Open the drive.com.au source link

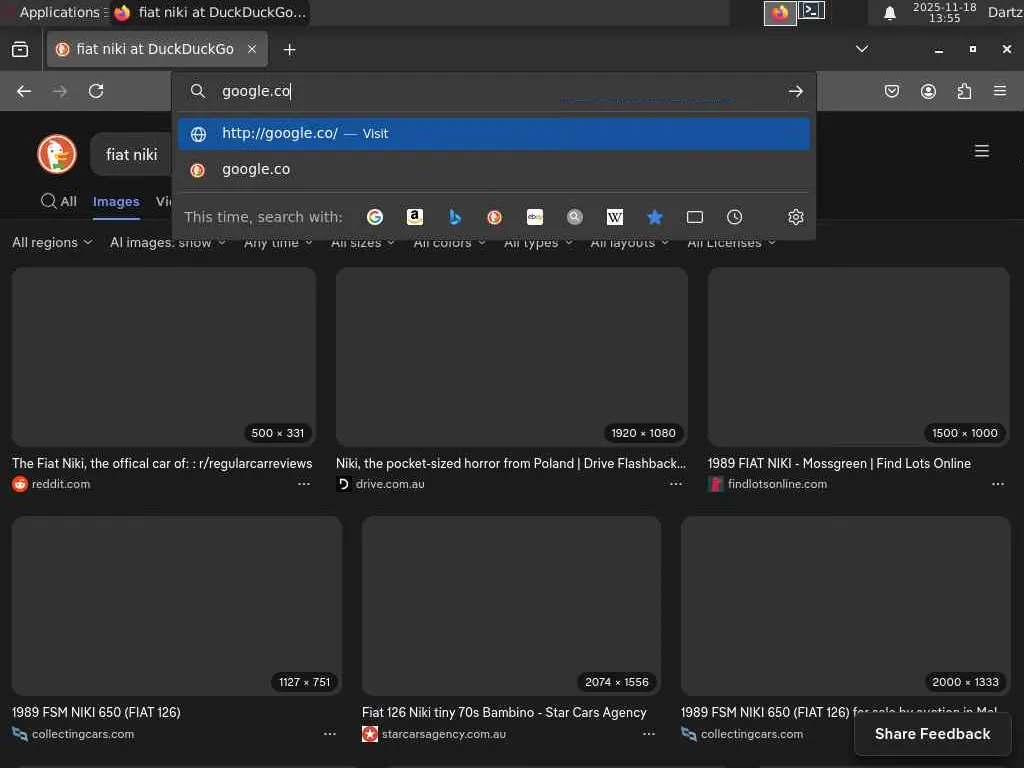(x=390, y=484)
